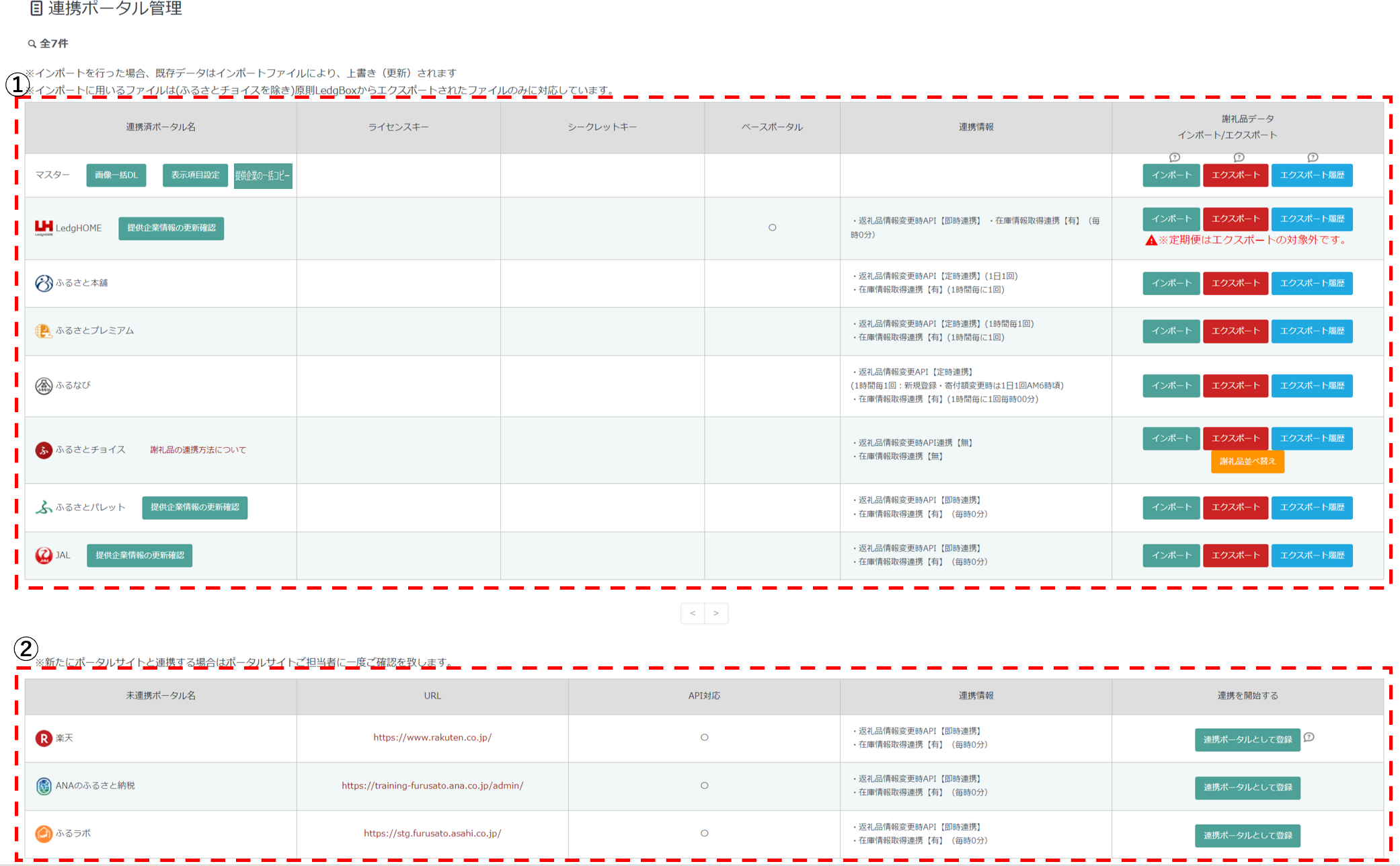Viewport: 1400px width, 866px height.
Task: Click the ふるさとチョイス logo icon
Action: pyautogui.click(x=44, y=450)
